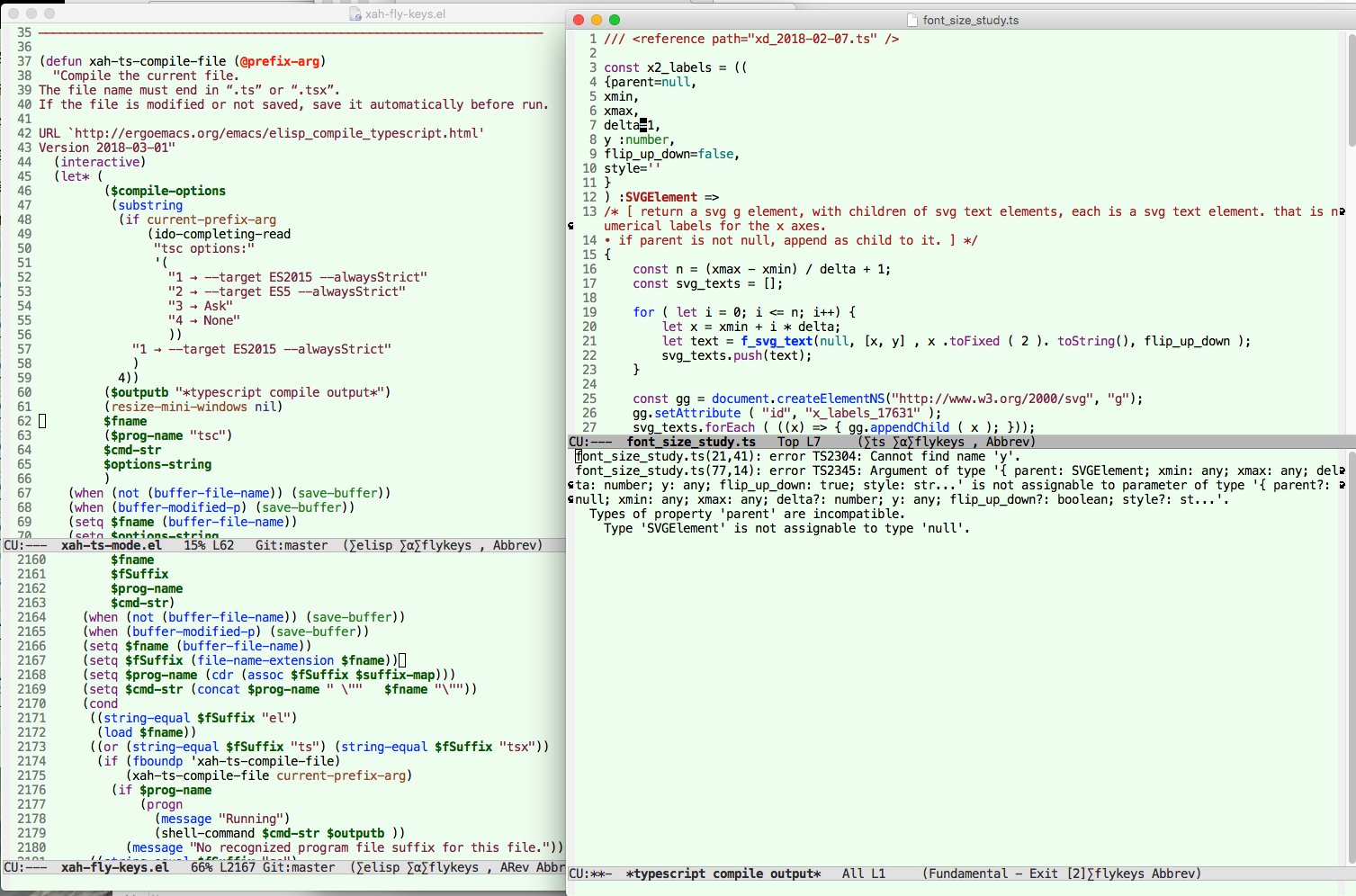
Task: Click the '15% L62' position indicator
Action: pos(209,545)
